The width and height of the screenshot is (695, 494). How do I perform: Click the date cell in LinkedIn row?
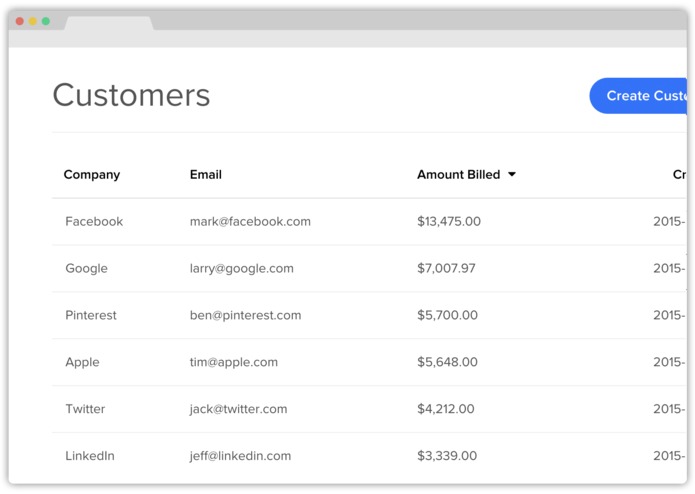pyautogui.click(x=669, y=456)
